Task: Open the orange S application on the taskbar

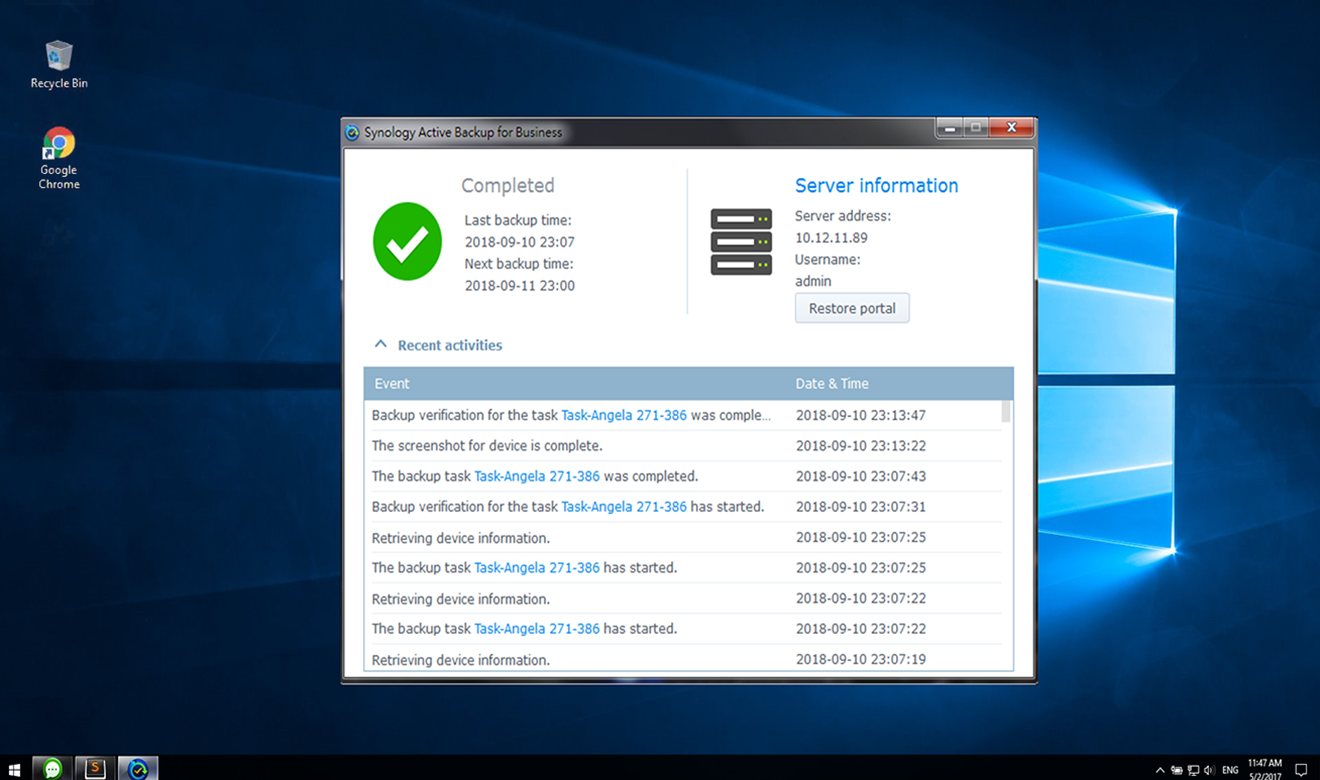Action: click(x=93, y=768)
